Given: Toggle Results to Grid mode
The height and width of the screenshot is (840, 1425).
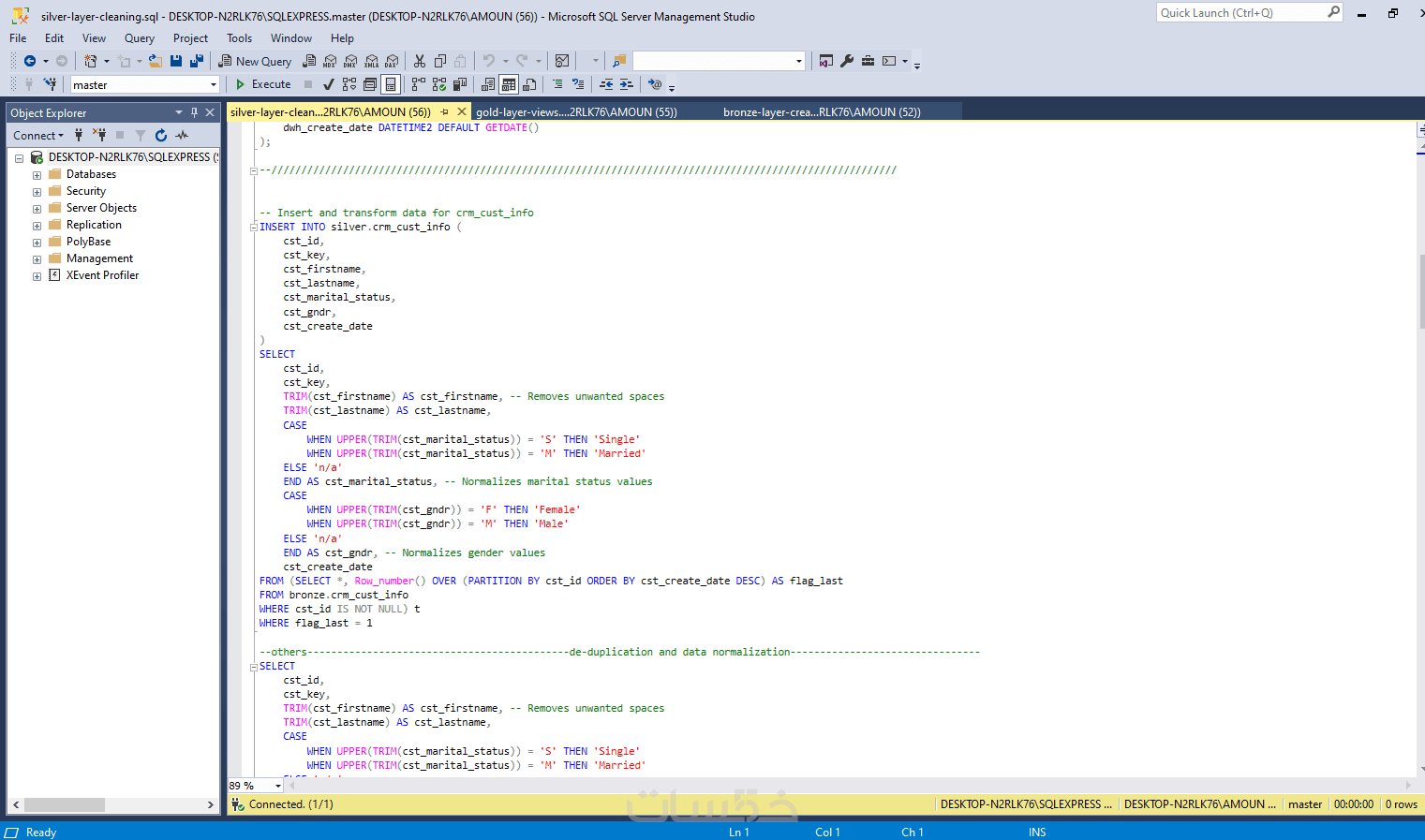Looking at the screenshot, I should pos(509,84).
